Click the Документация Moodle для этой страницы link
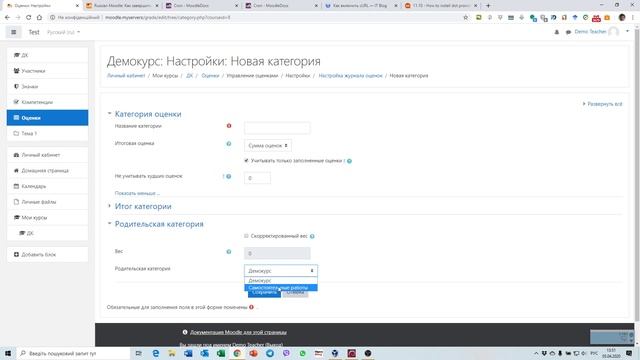640x360 pixels. [x=238, y=332]
